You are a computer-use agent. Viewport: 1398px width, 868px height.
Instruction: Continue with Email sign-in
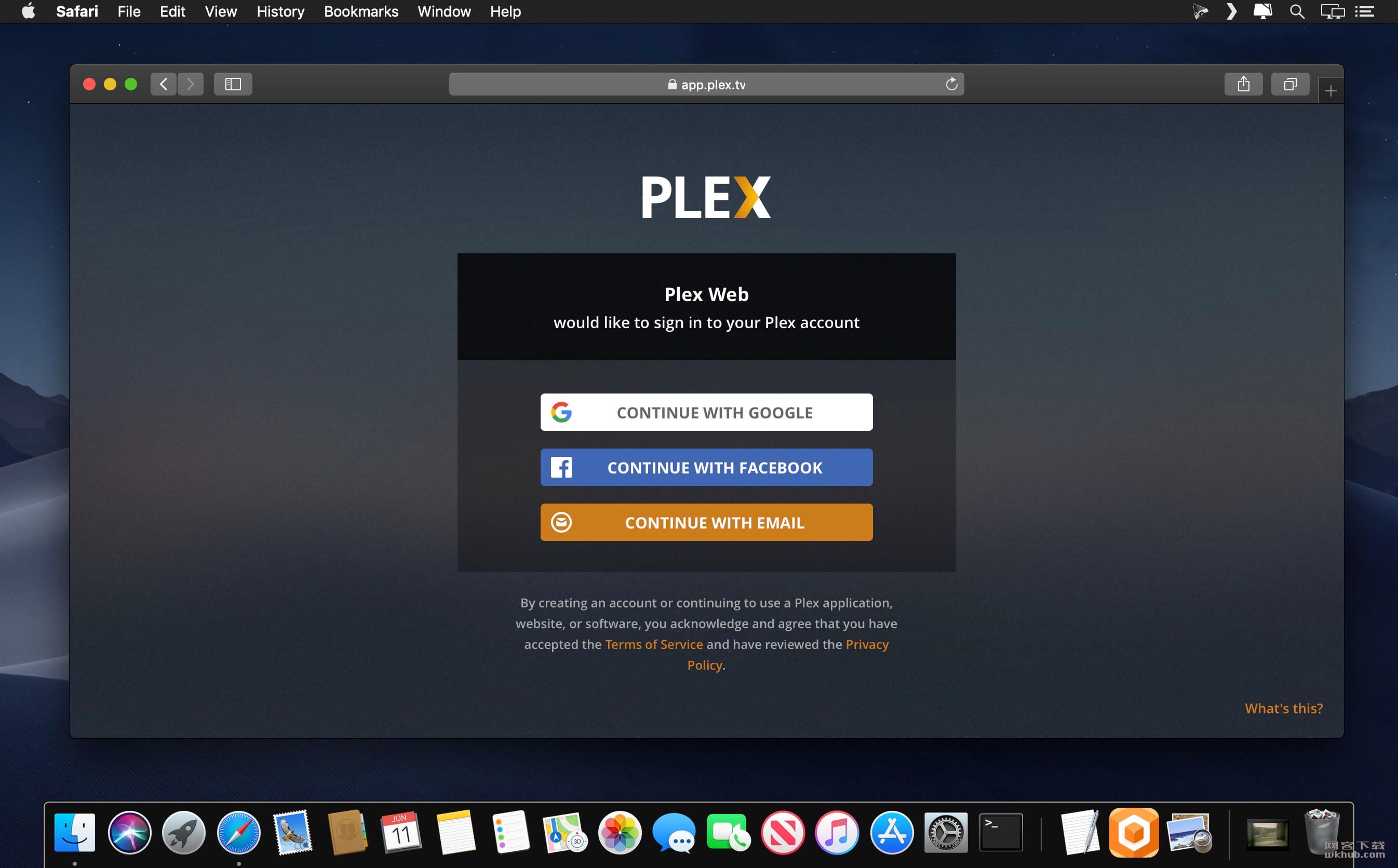(706, 522)
